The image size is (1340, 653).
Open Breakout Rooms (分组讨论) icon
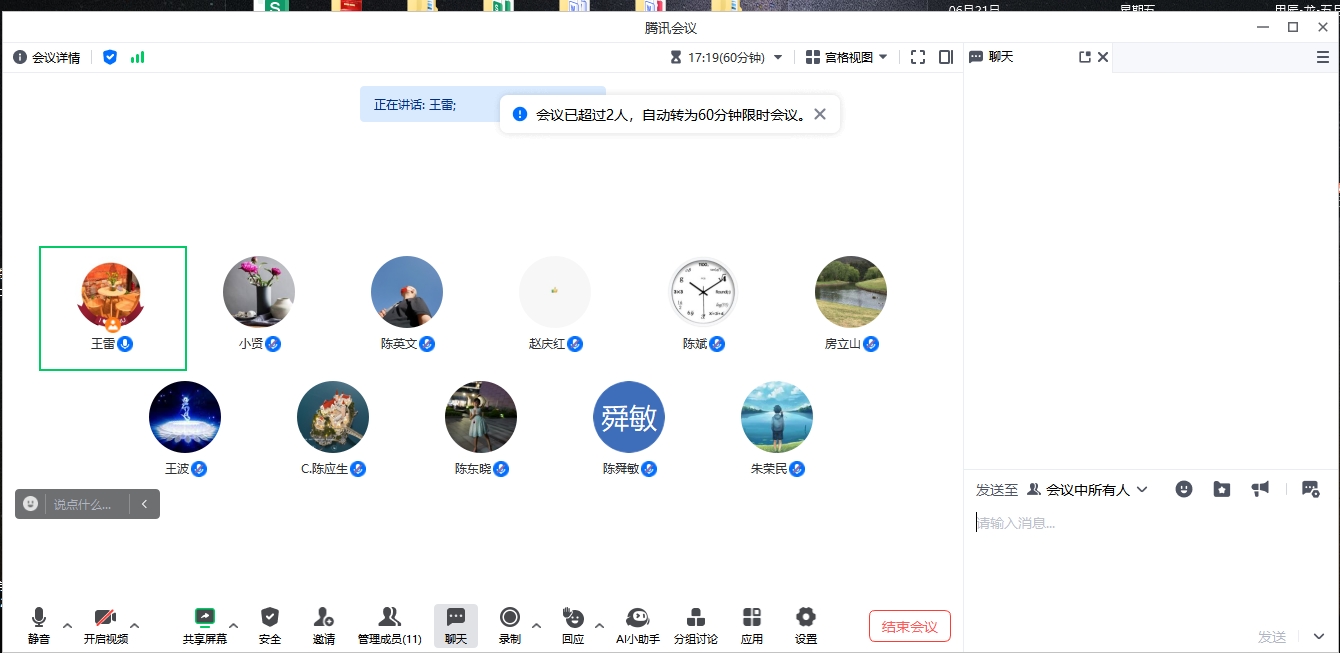tap(695, 618)
